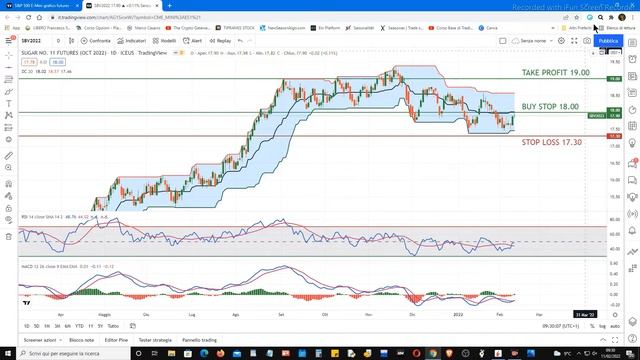The image size is (640, 360).
Task: Toggle the auto scale option
Action: click(x=615, y=326)
